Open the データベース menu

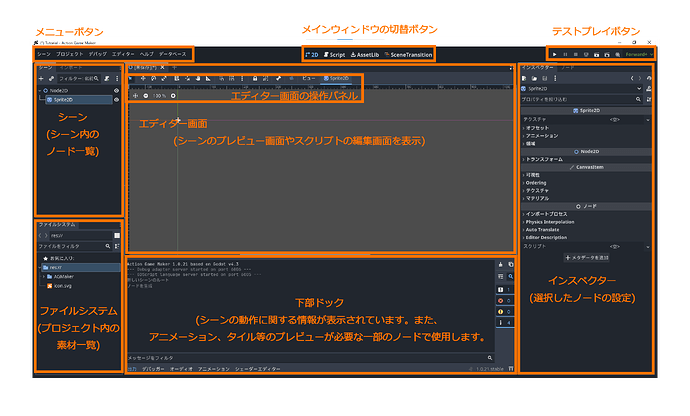[172, 54]
